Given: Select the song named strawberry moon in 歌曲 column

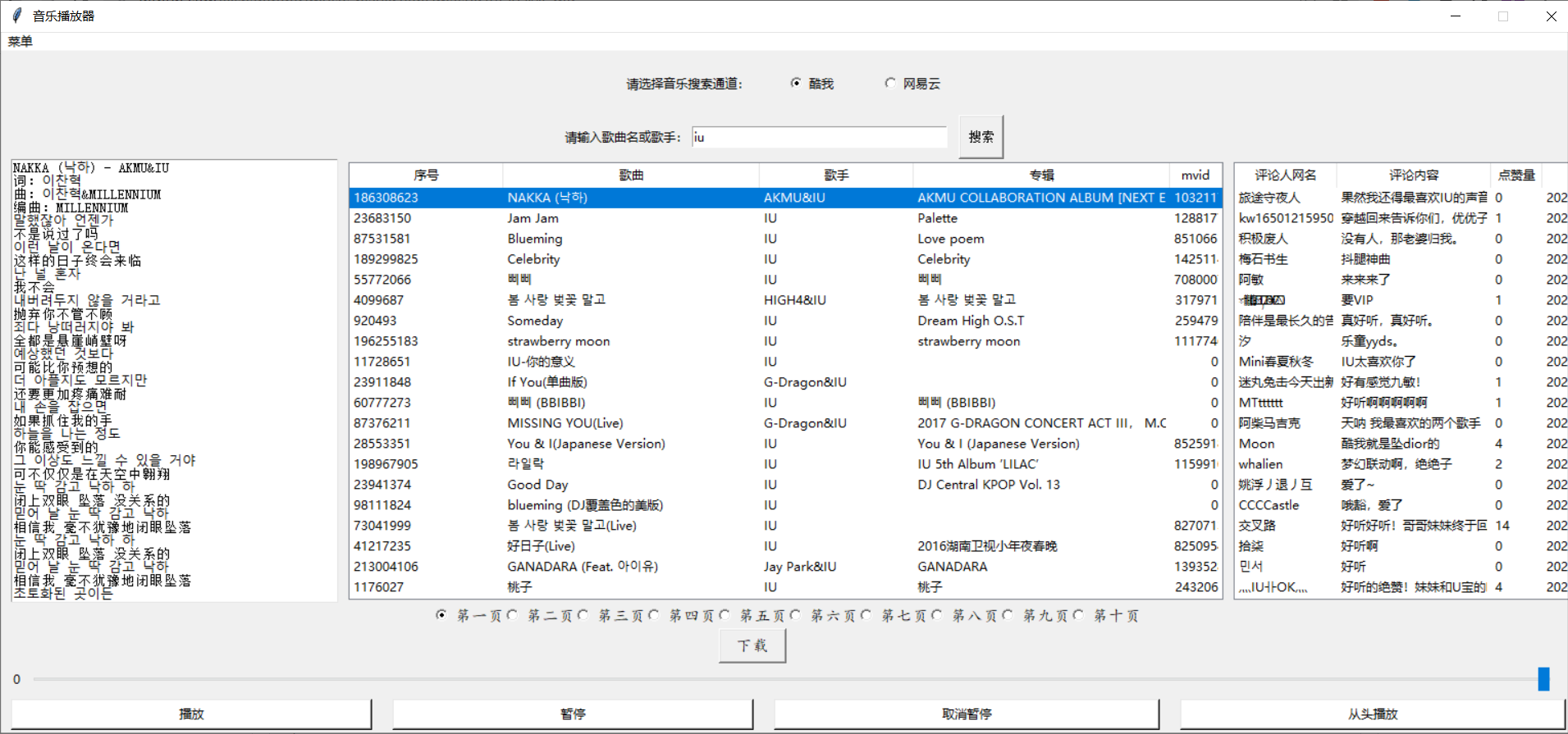Looking at the screenshot, I should [559, 341].
